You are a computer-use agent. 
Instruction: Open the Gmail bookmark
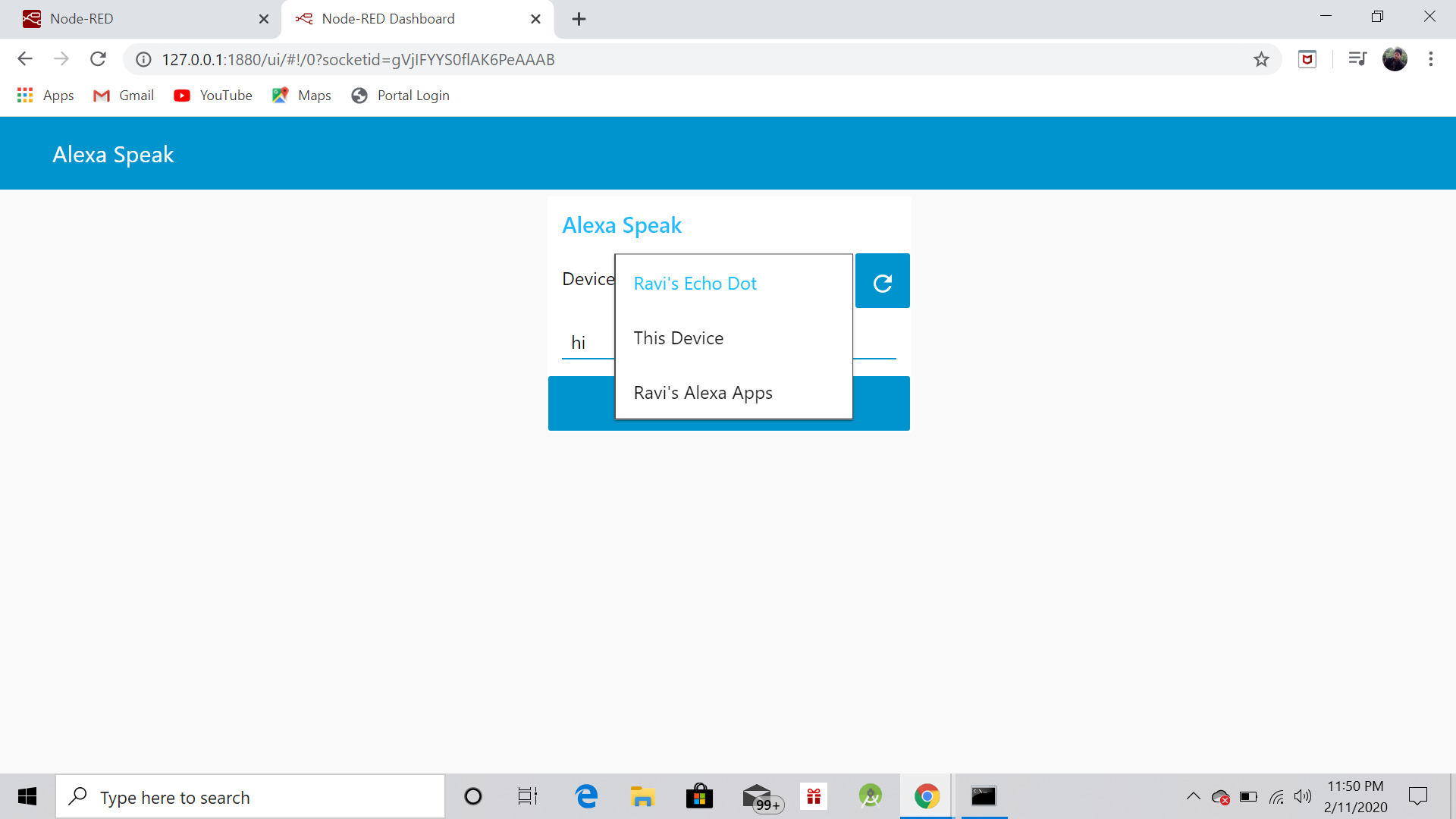point(123,96)
